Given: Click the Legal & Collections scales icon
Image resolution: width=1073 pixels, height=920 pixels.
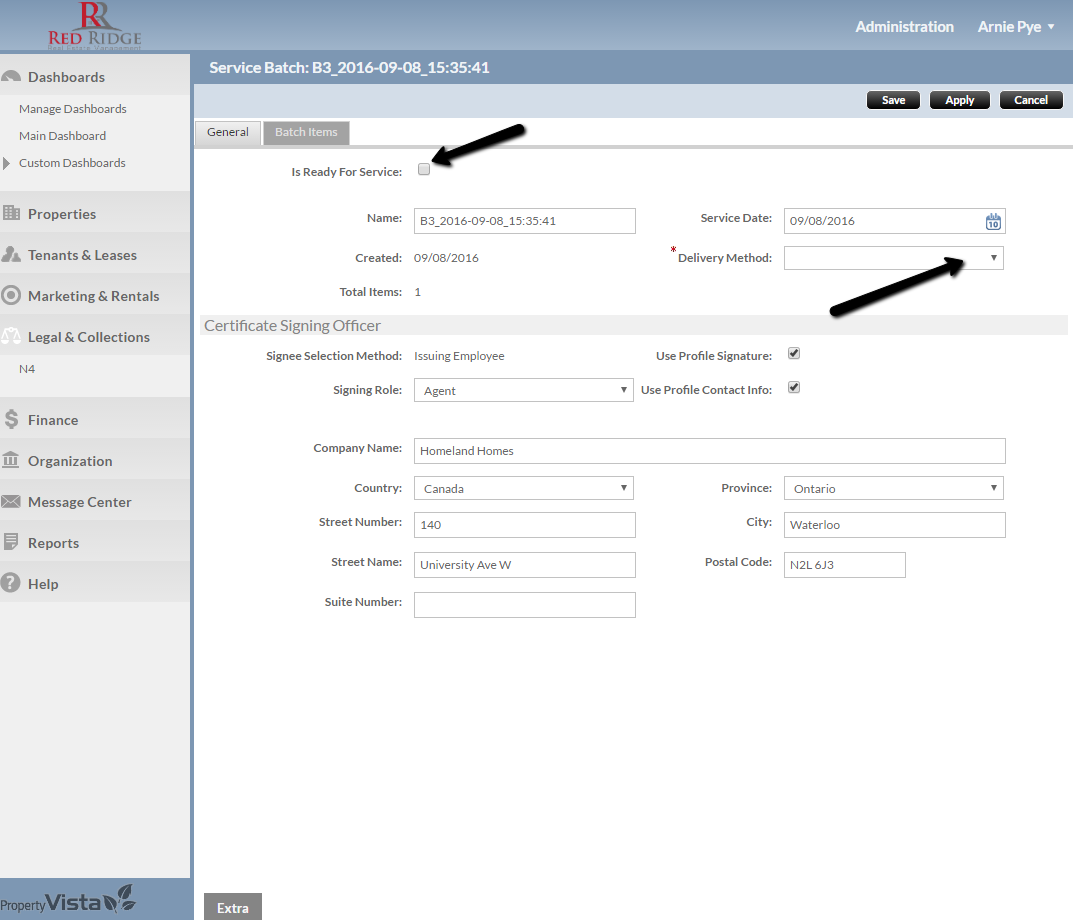Looking at the screenshot, I should [12, 337].
